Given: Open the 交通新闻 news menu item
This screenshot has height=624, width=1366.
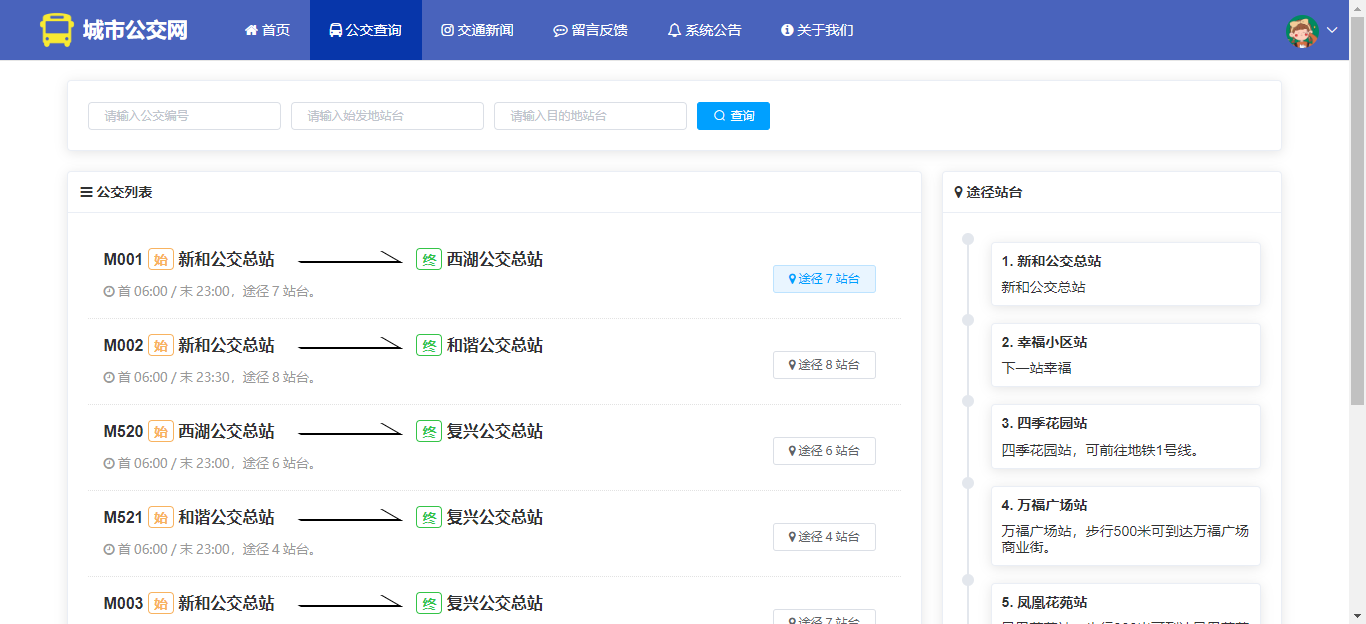Looking at the screenshot, I should point(477,30).
